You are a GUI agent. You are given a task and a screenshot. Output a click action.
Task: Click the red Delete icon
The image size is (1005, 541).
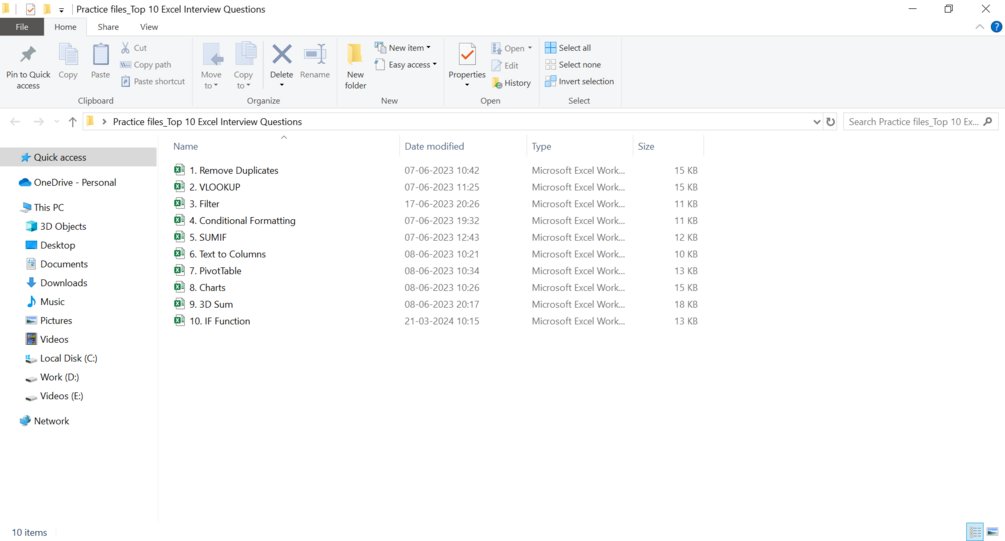coord(281,54)
